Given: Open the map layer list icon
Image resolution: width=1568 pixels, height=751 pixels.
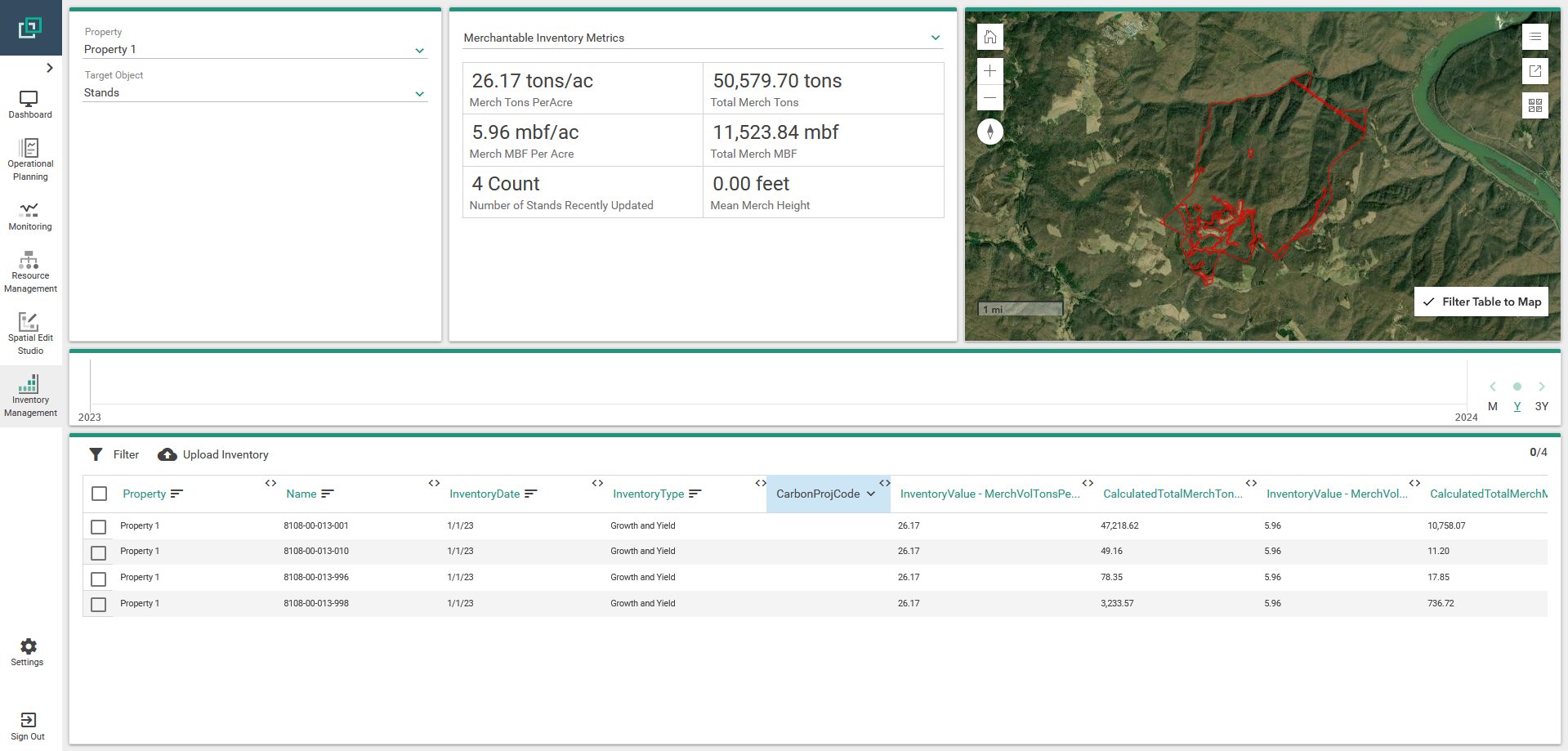Looking at the screenshot, I should pos(1534,37).
